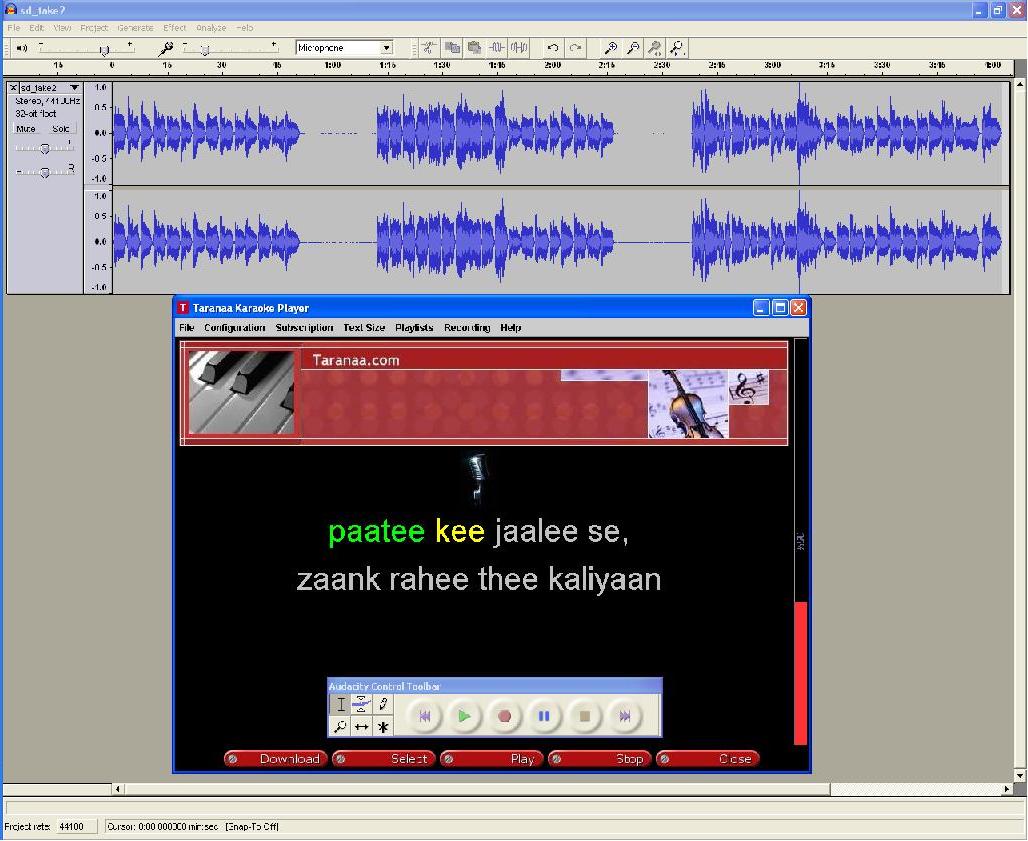Open the Text Size menu in Taranaa
Viewport: 1028px width, 841px height.
[363, 328]
